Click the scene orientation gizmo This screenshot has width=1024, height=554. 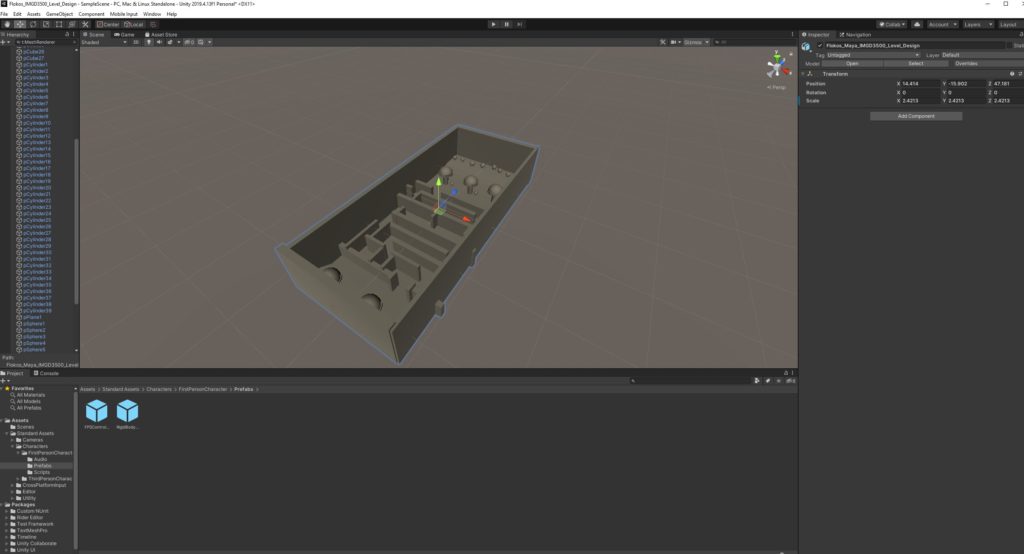pyautogui.click(x=776, y=67)
